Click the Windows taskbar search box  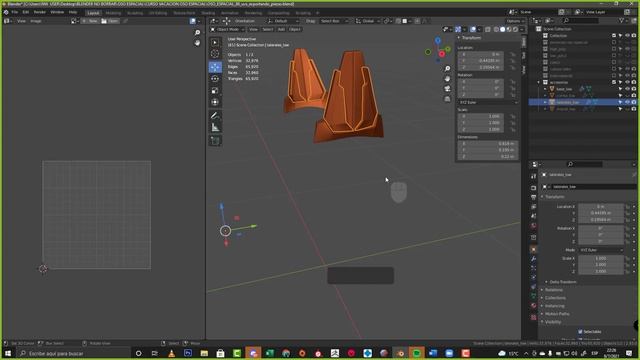click(x=73, y=353)
